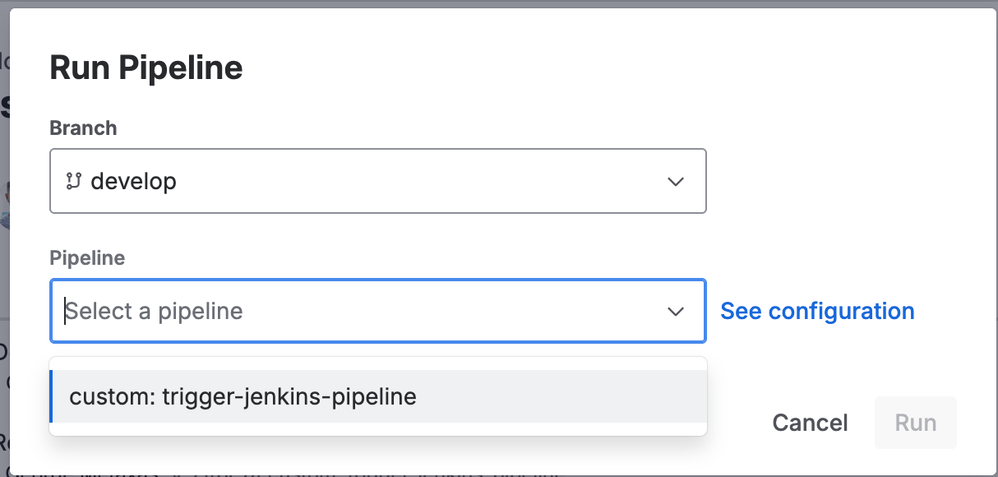Cancel the Run Pipeline dialog
The width and height of the screenshot is (998, 477).
click(810, 423)
